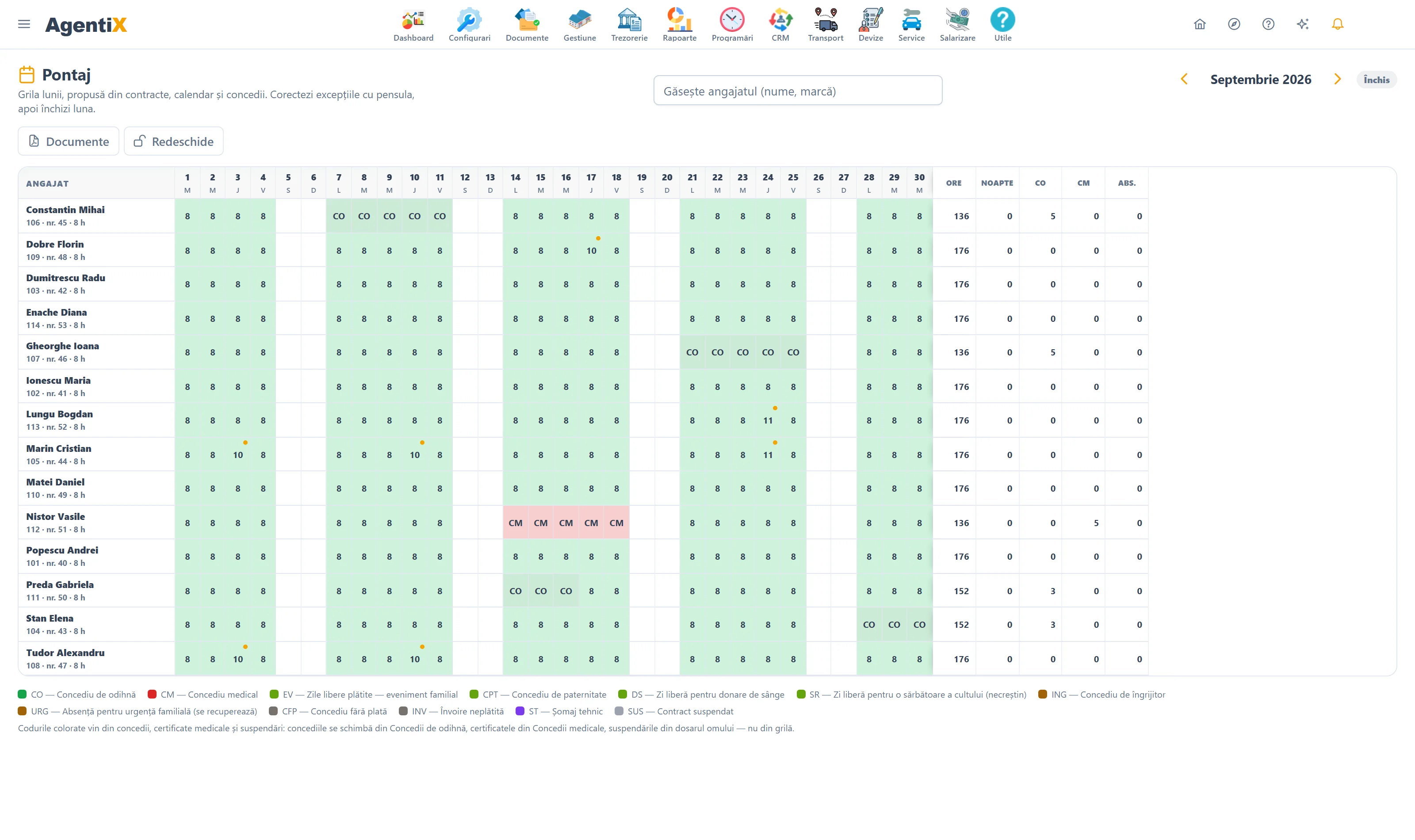Viewport: 1415px width, 840px height.
Task: Open the compass navigation icon
Action: [x=1234, y=24]
